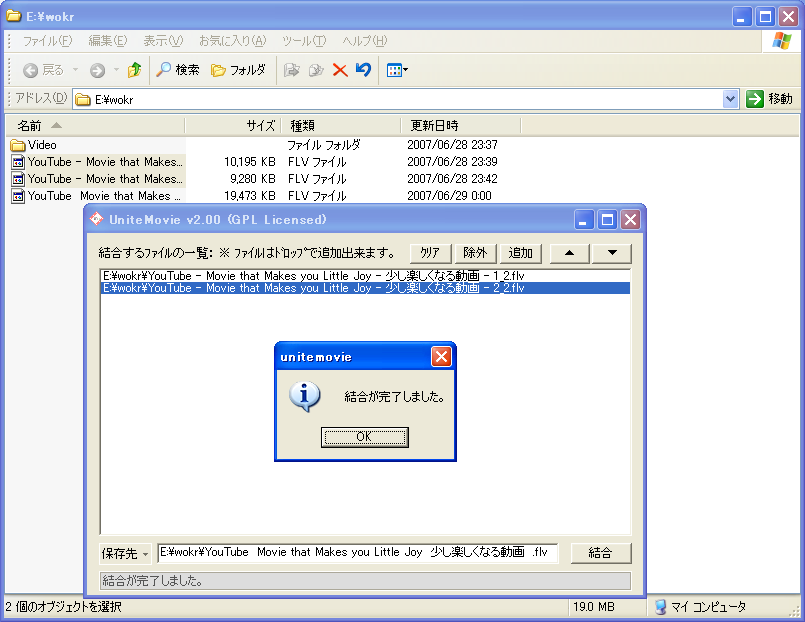
Task: Click the クリア button in UniteMovie
Action: coord(430,253)
